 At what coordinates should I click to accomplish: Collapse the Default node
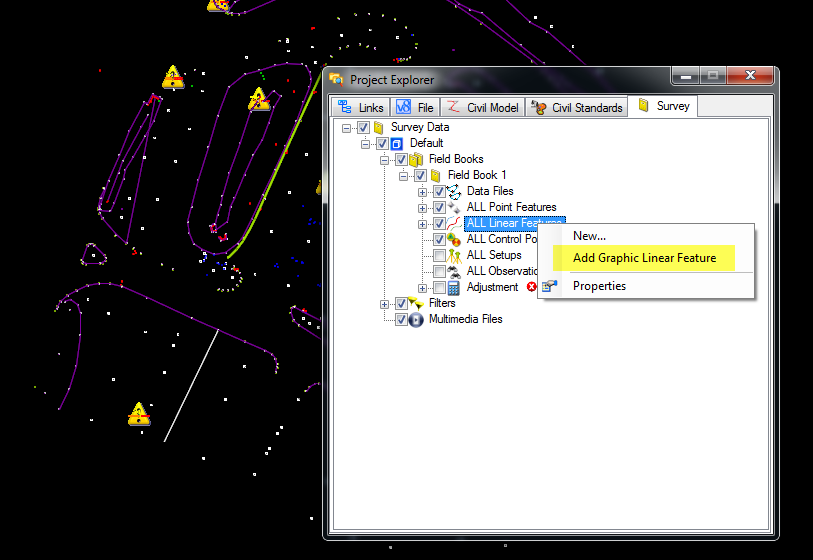click(366, 144)
